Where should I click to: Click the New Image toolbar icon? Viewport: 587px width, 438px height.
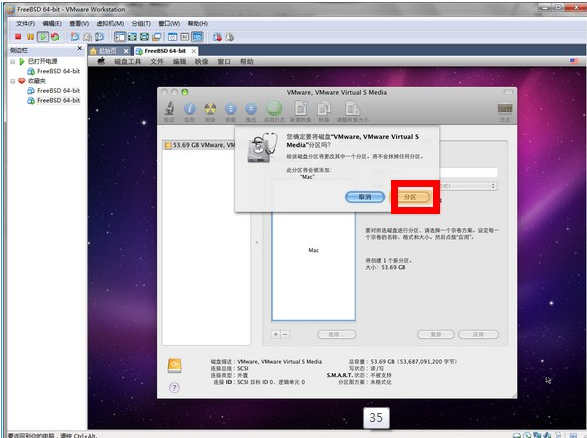click(301, 109)
